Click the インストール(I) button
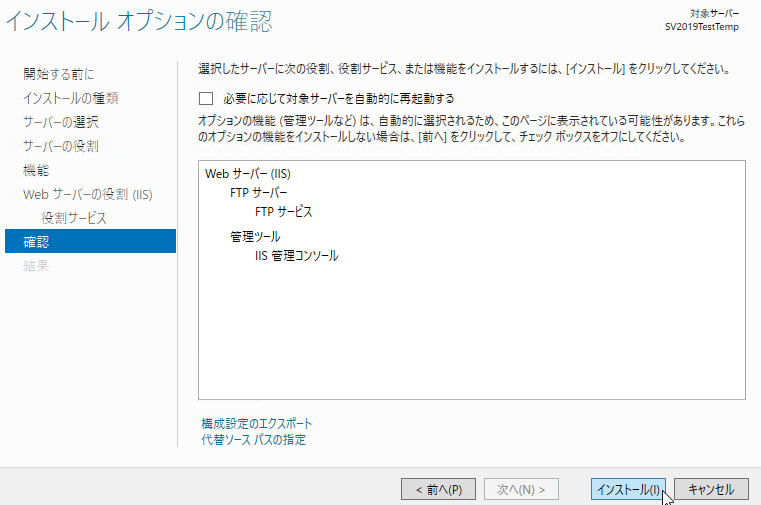 click(x=628, y=489)
